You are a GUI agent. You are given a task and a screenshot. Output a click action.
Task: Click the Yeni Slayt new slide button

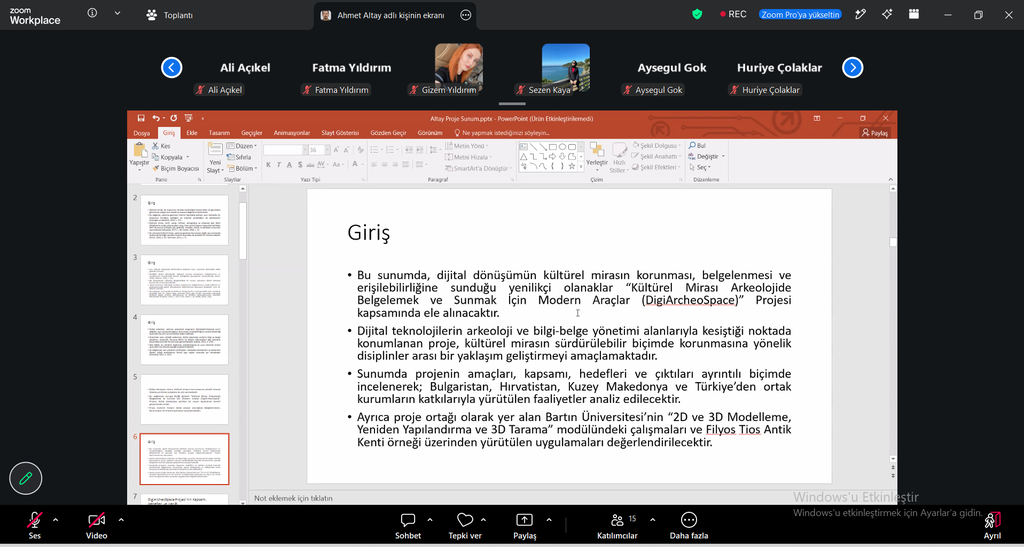214,158
